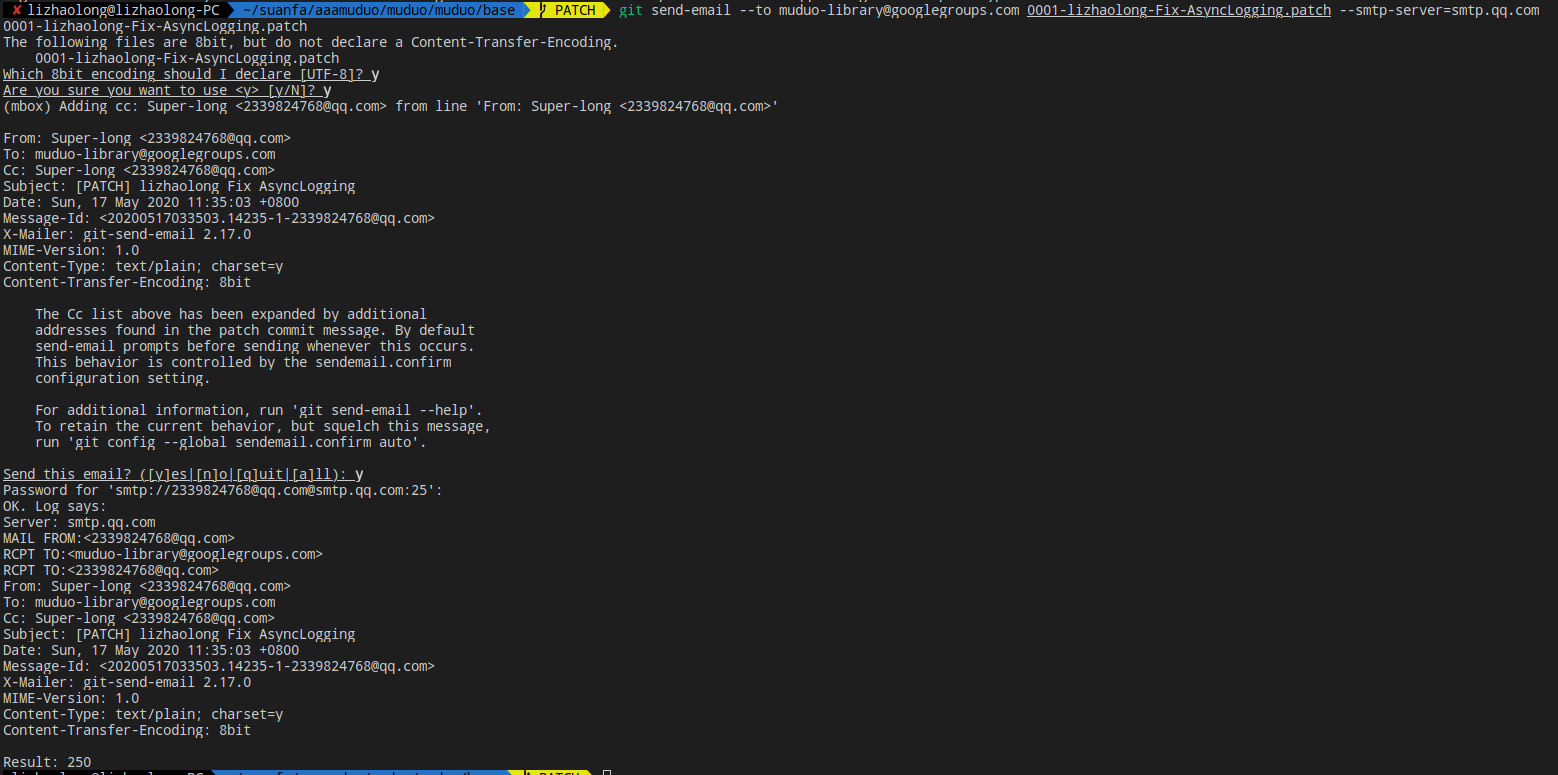Click 'send-email prompts before sending whenever this occurs' line
The height and width of the screenshot is (775, 1558).
tap(255, 346)
